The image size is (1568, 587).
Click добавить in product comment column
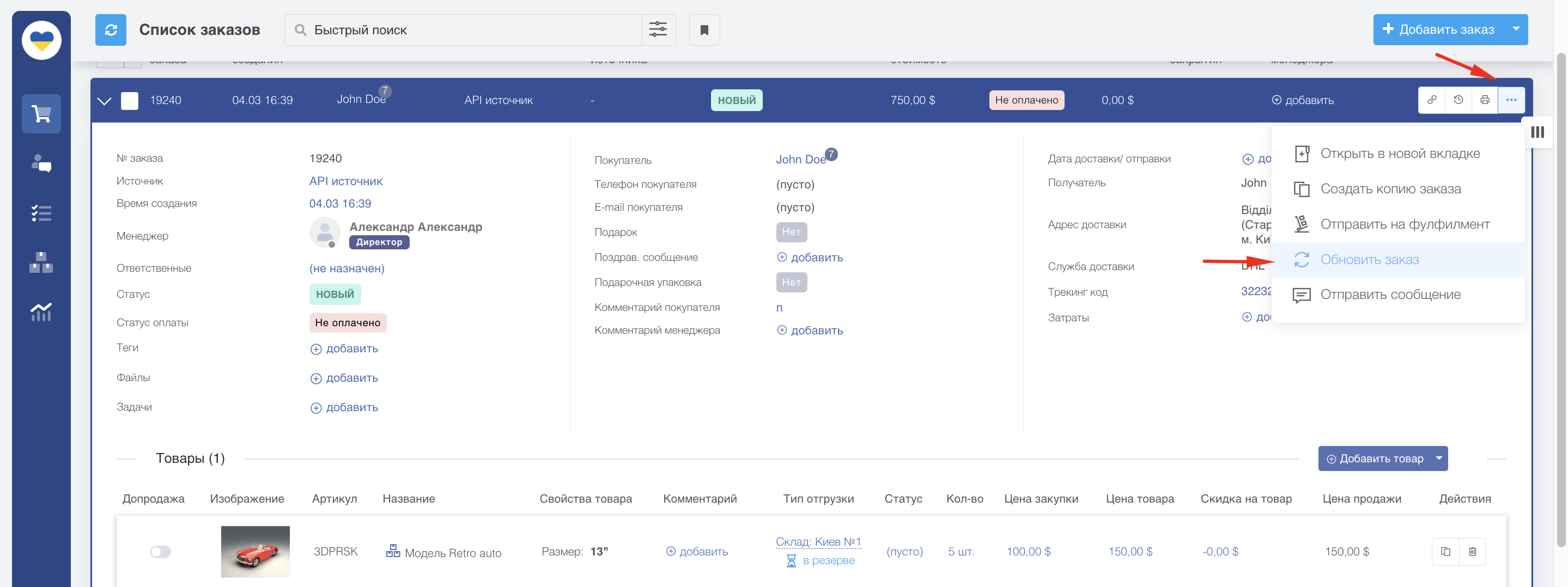point(697,552)
